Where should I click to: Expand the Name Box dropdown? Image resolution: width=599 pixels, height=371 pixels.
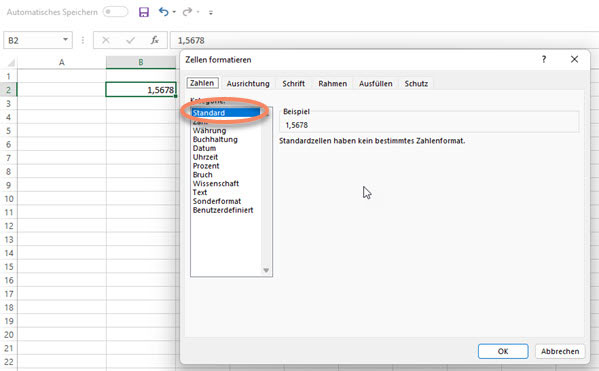(65, 40)
